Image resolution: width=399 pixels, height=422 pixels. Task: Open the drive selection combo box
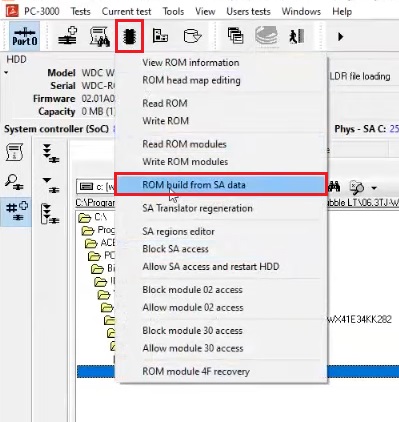(x=96, y=187)
